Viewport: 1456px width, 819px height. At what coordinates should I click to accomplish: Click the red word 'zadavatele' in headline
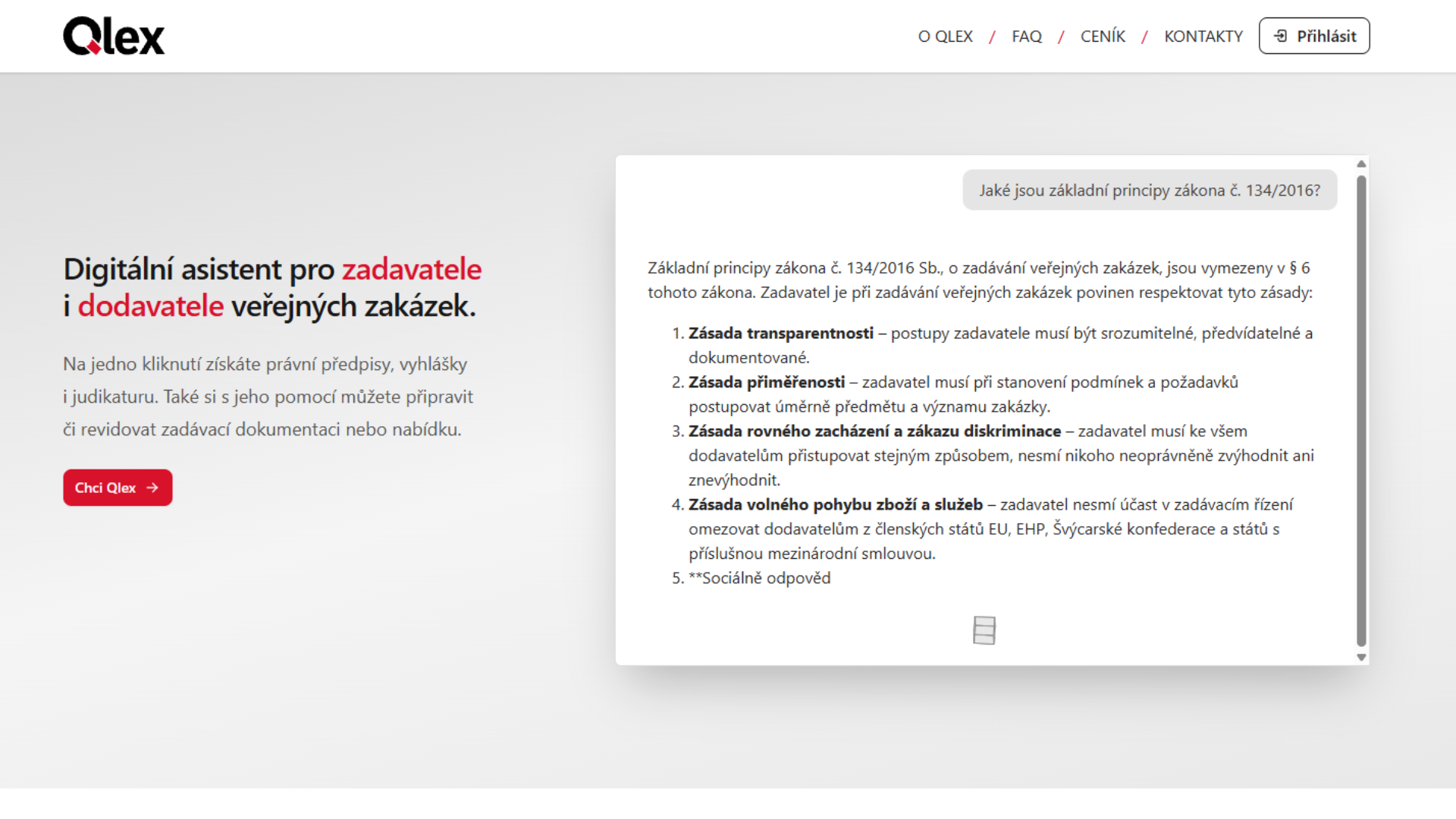412,269
